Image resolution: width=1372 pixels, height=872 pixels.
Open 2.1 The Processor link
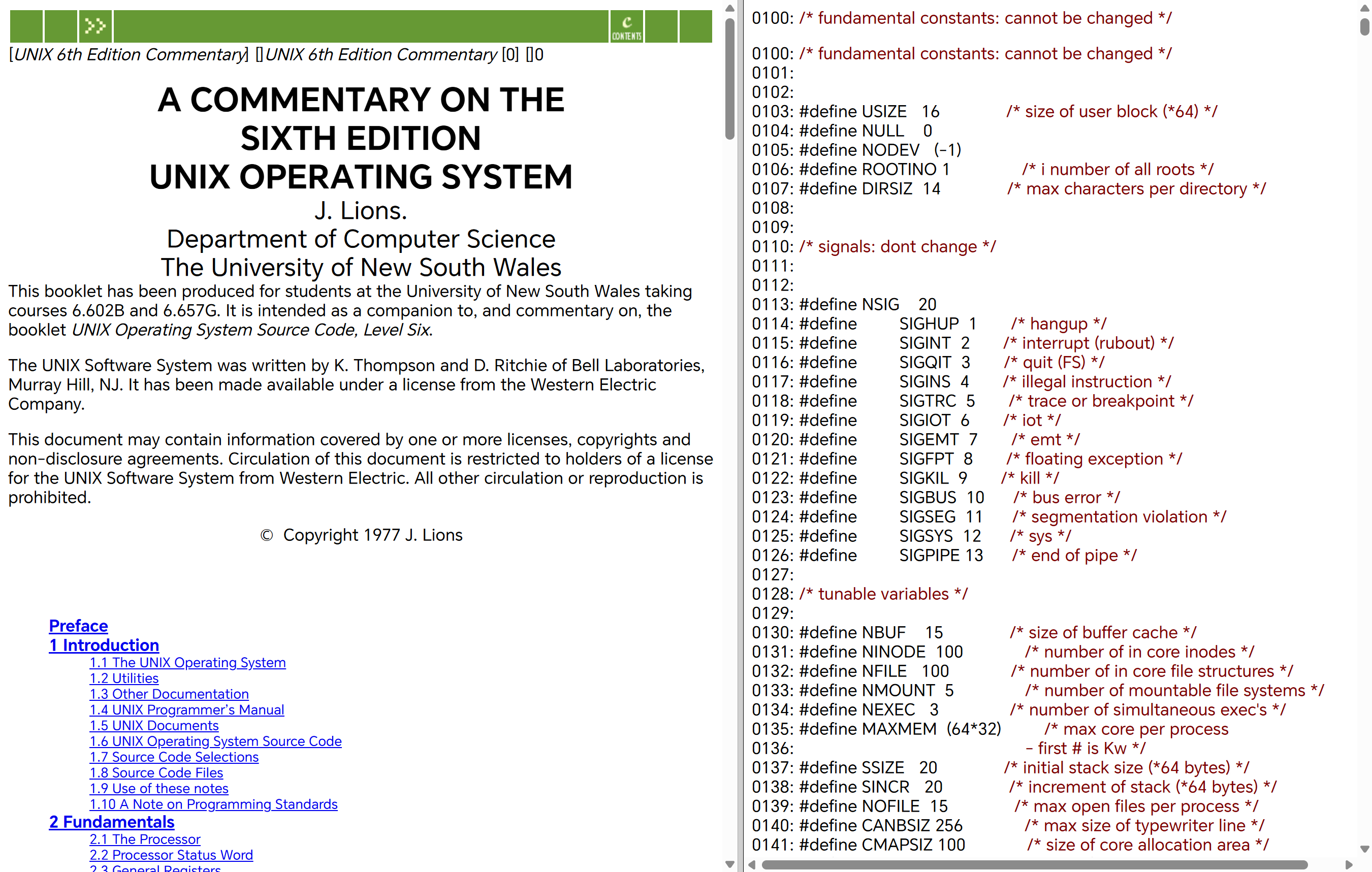tap(145, 839)
